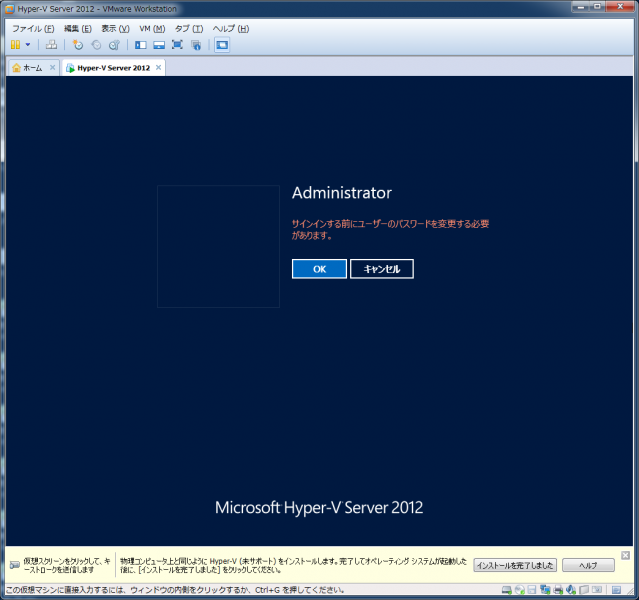Click the floppy drive status icon
Image resolution: width=639 pixels, height=600 pixels.
532,590
